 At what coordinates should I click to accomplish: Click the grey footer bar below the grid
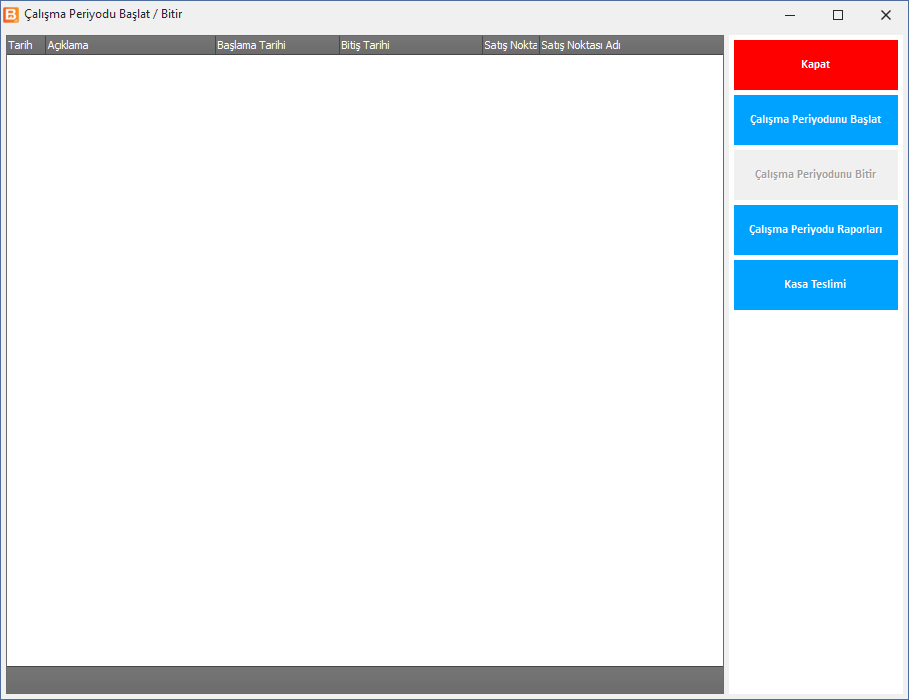365,680
